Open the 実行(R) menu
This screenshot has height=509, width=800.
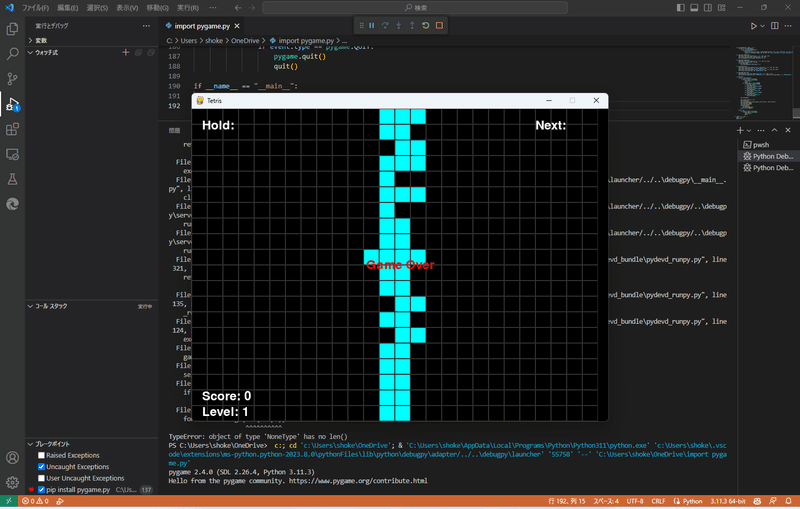point(187,8)
